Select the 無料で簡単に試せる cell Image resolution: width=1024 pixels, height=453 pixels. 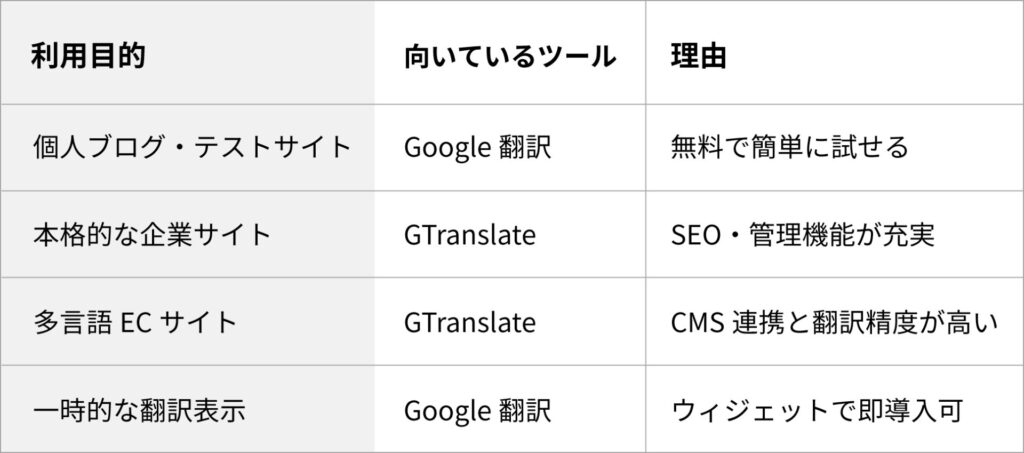[x=789, y=147]
